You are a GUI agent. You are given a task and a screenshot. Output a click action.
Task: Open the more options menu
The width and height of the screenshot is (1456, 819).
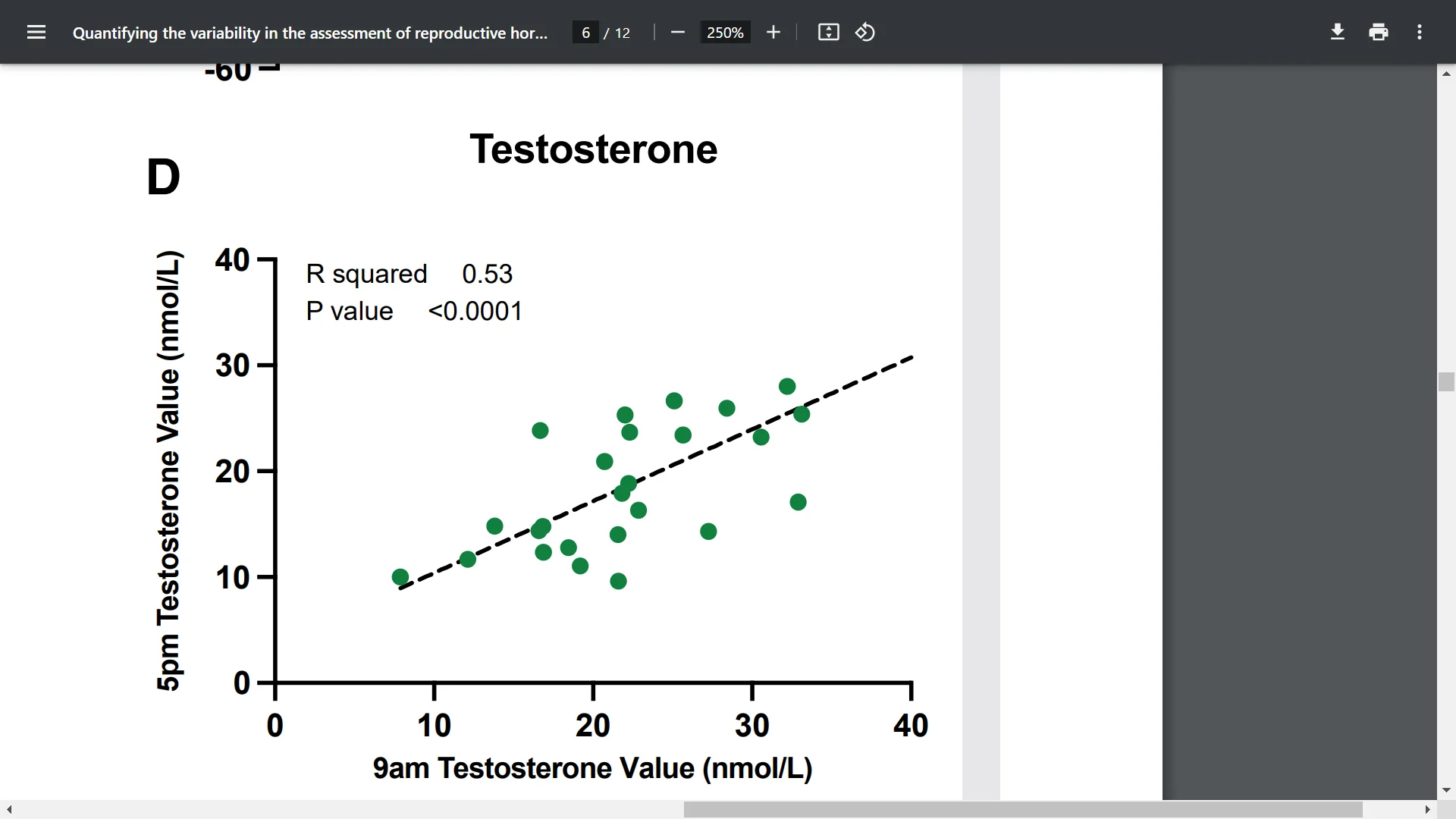pyautogui.click(x=1419, y=32)
